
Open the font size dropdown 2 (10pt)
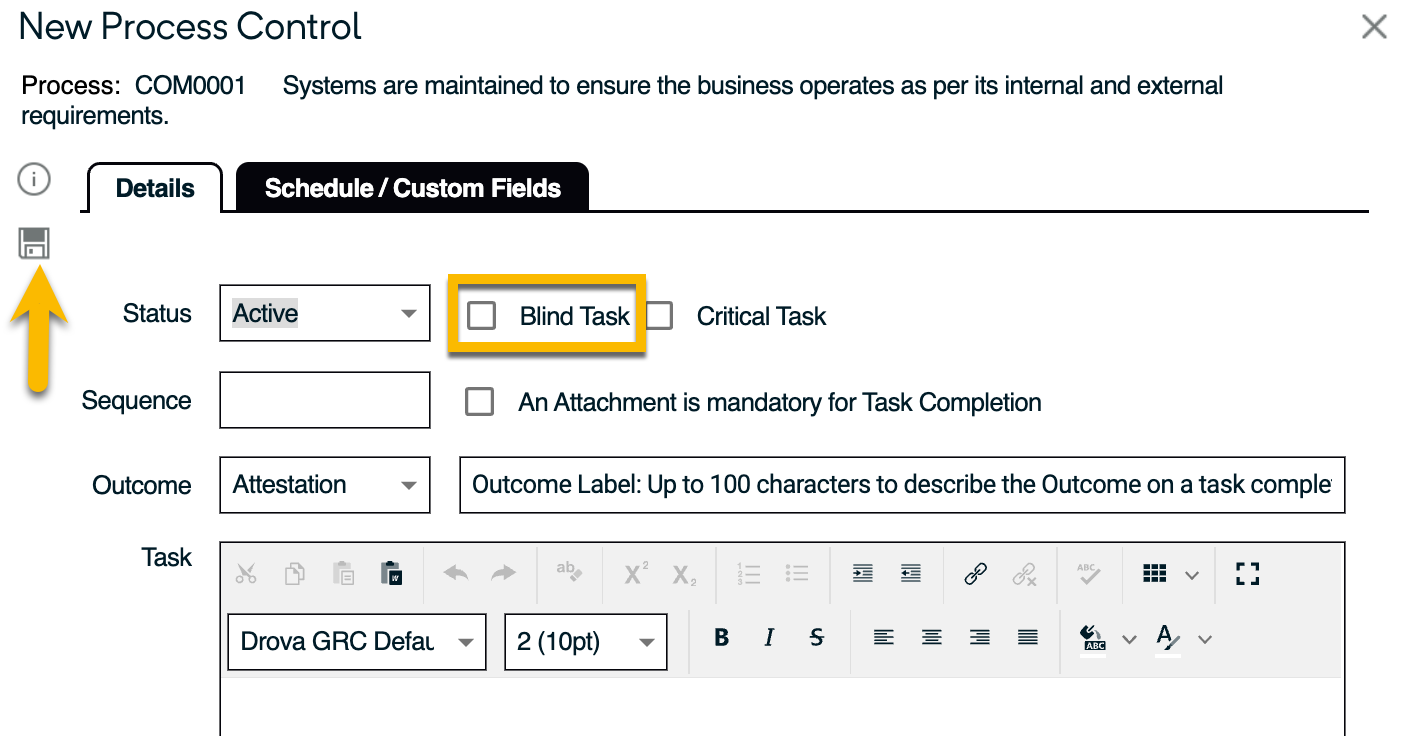[x=585, y=641]
